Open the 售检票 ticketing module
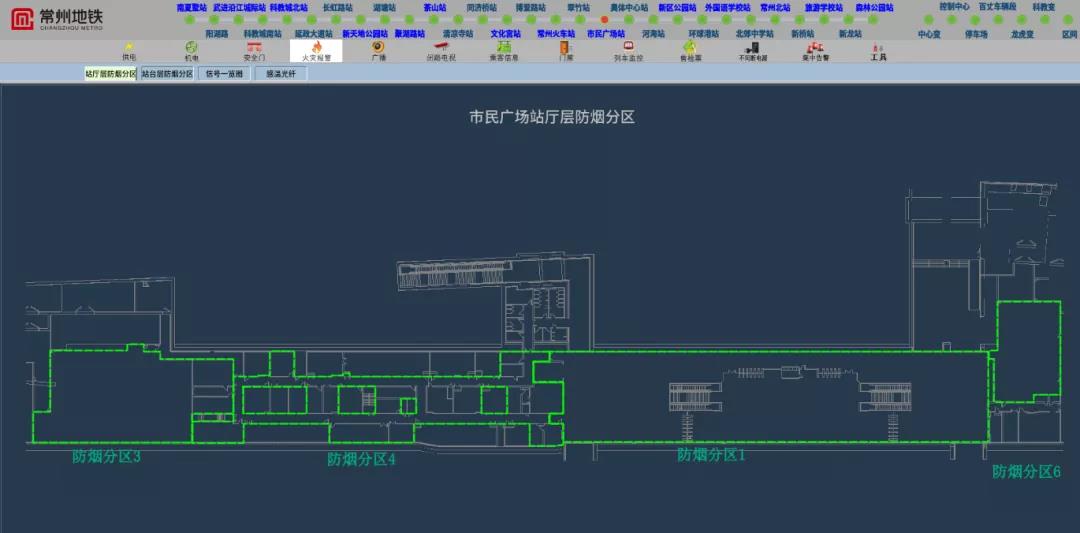 [x=690, y=51]
